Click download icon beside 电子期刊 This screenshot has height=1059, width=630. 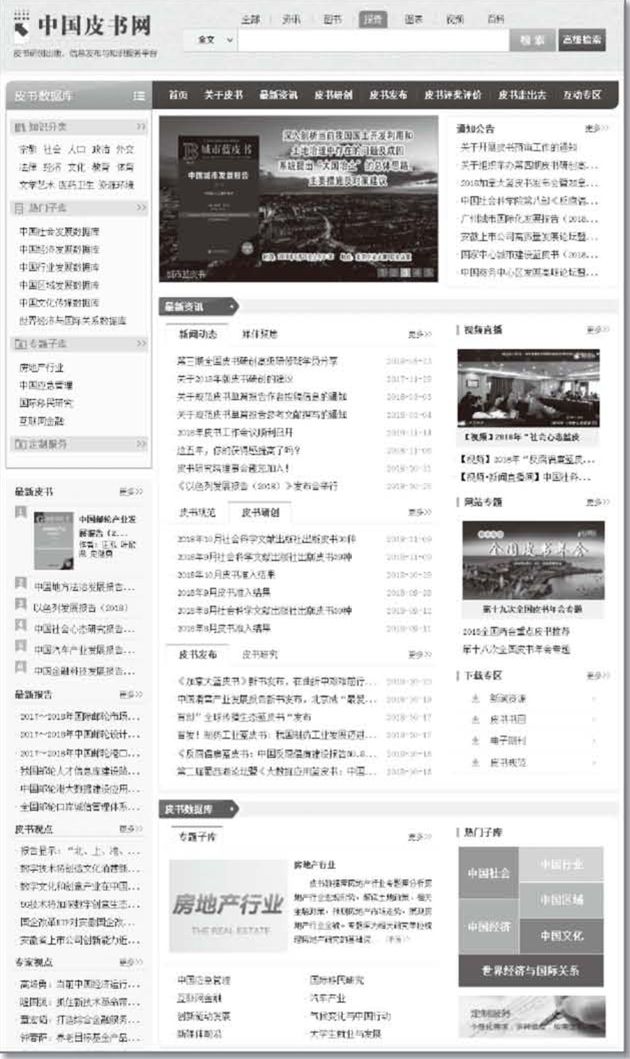(475, 741)
